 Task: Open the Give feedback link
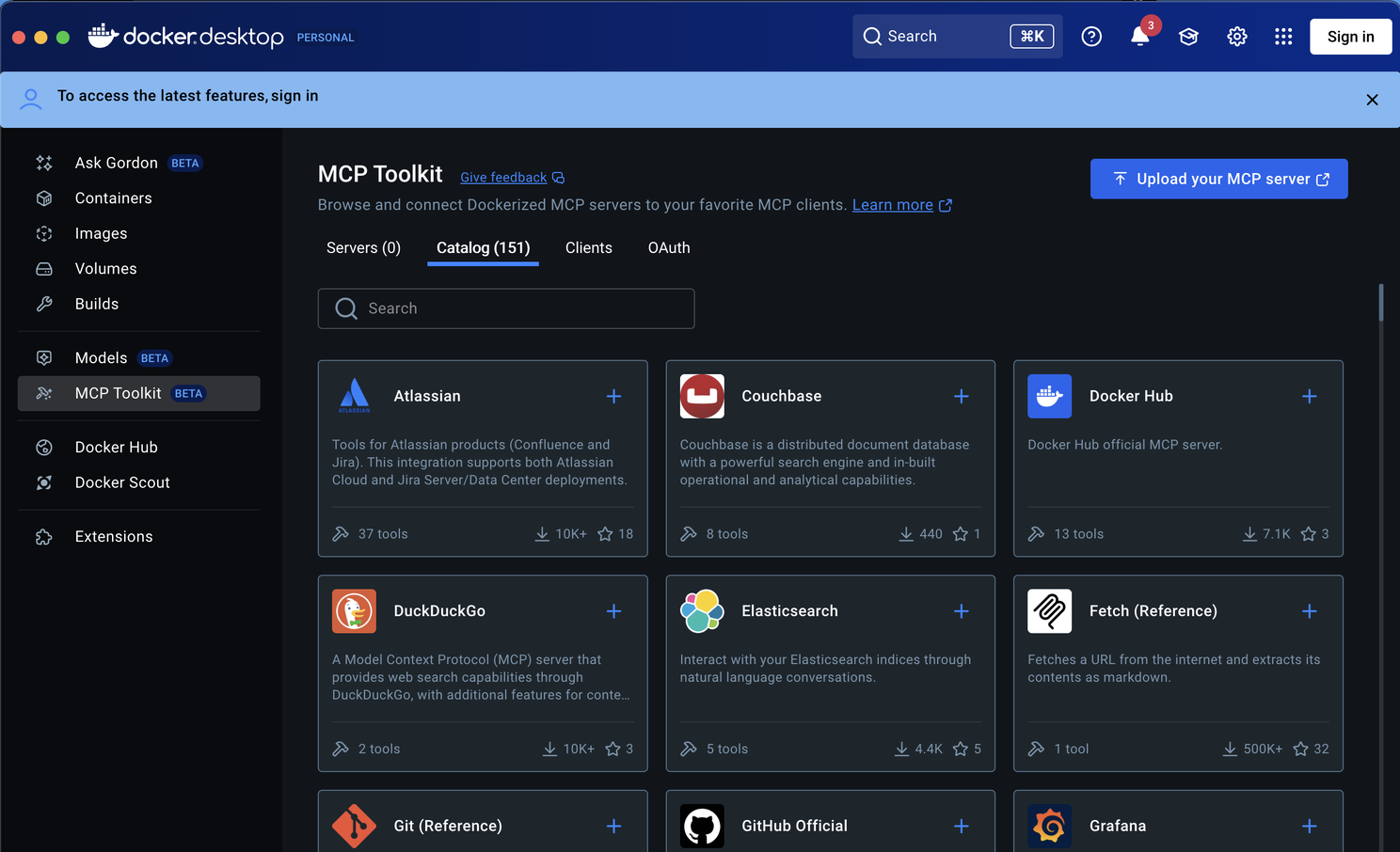click(x=512, y=178)
